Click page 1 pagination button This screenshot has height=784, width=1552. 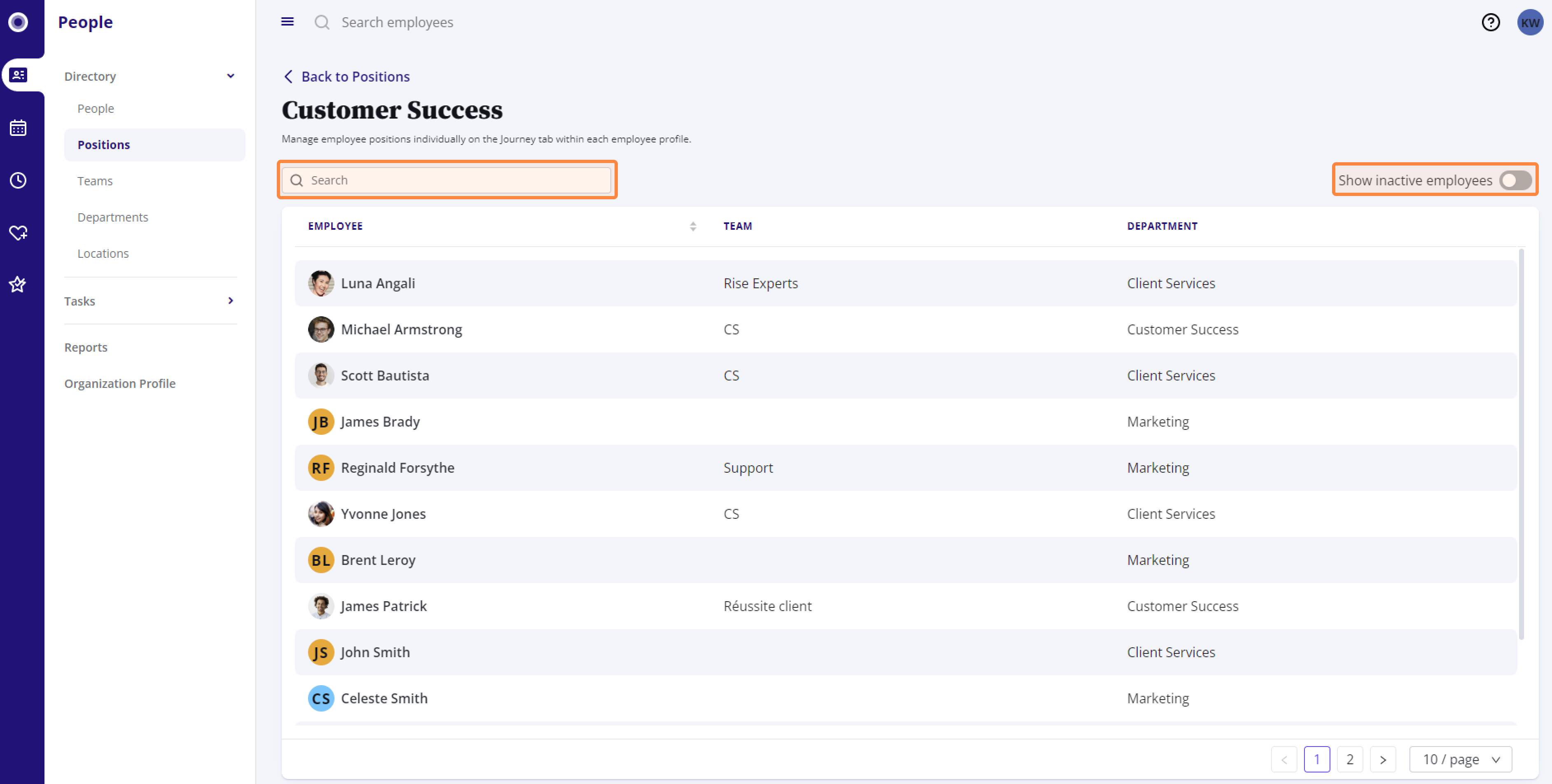pos(1316,759)
